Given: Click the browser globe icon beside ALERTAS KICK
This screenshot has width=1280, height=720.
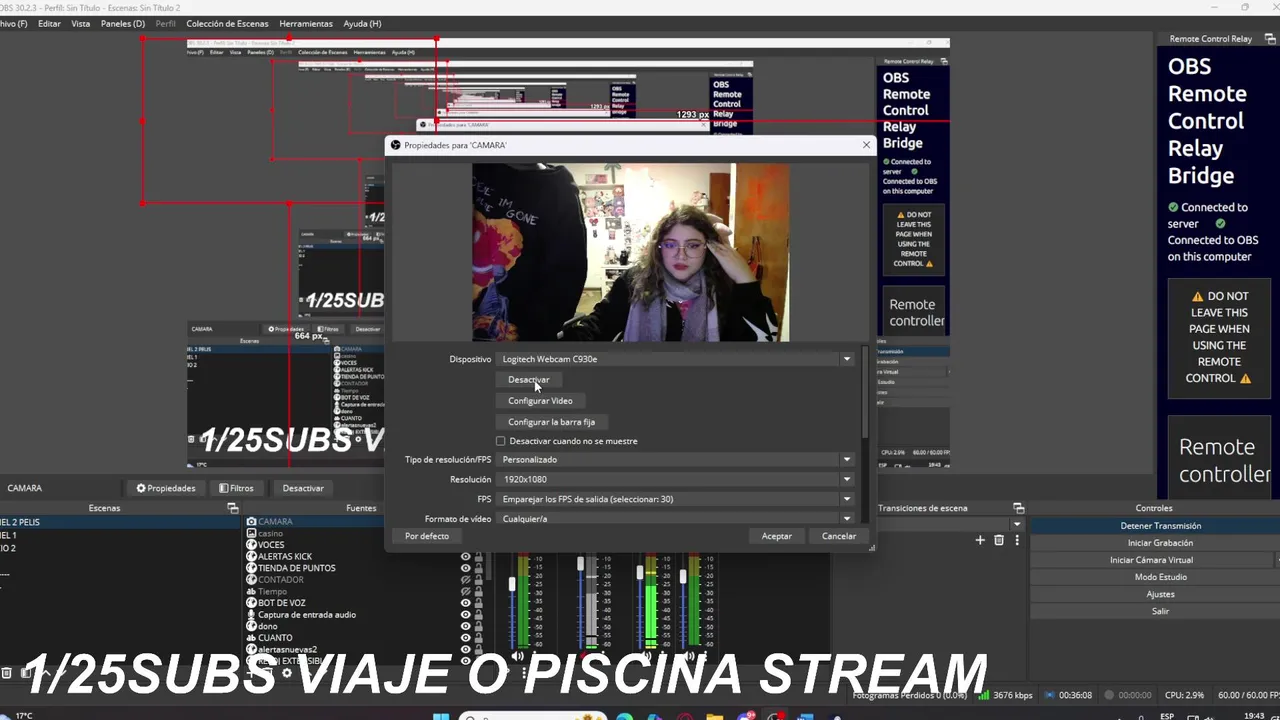Looking at the screenshot, I should (x=251, y=556).
